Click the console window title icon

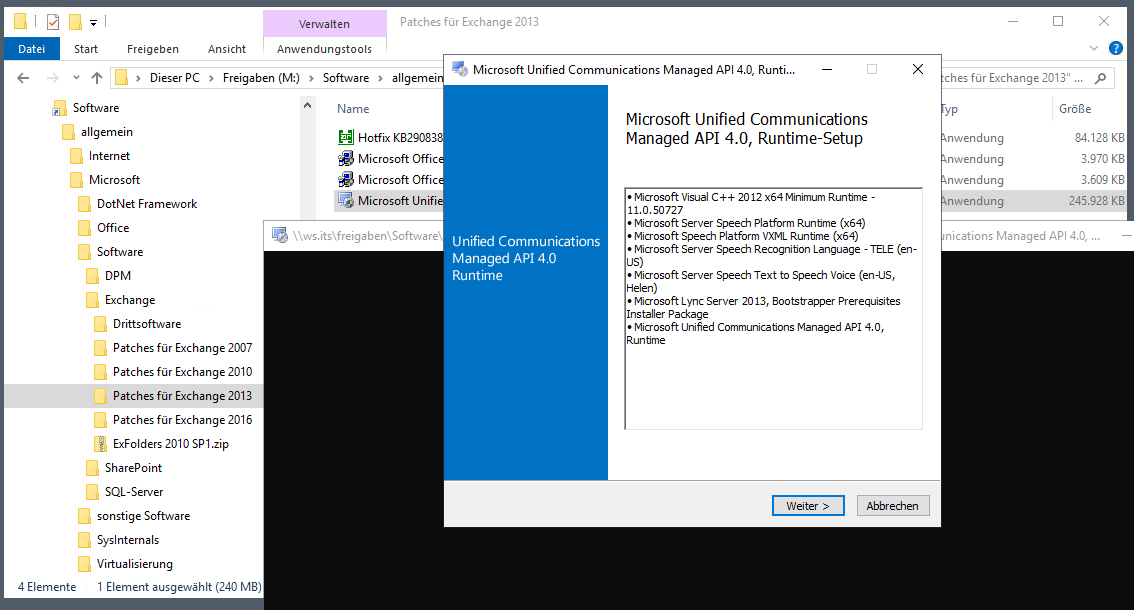click(279, 235)
